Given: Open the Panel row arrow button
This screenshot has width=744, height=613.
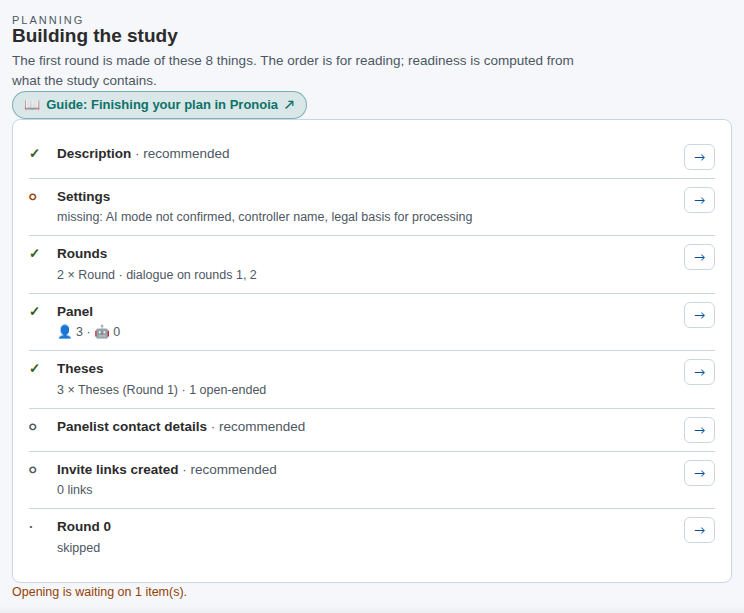Looking at the screenshot, I should pos(699,315).
